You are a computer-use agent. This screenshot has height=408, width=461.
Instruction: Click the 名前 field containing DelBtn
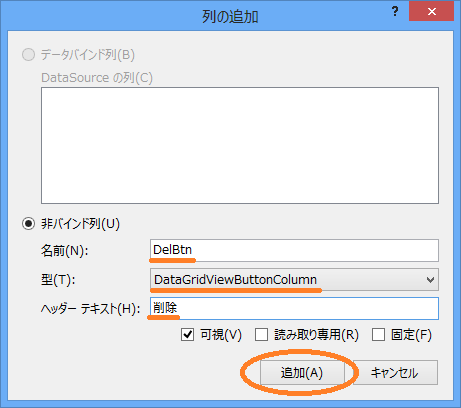(x=294, y=250)
